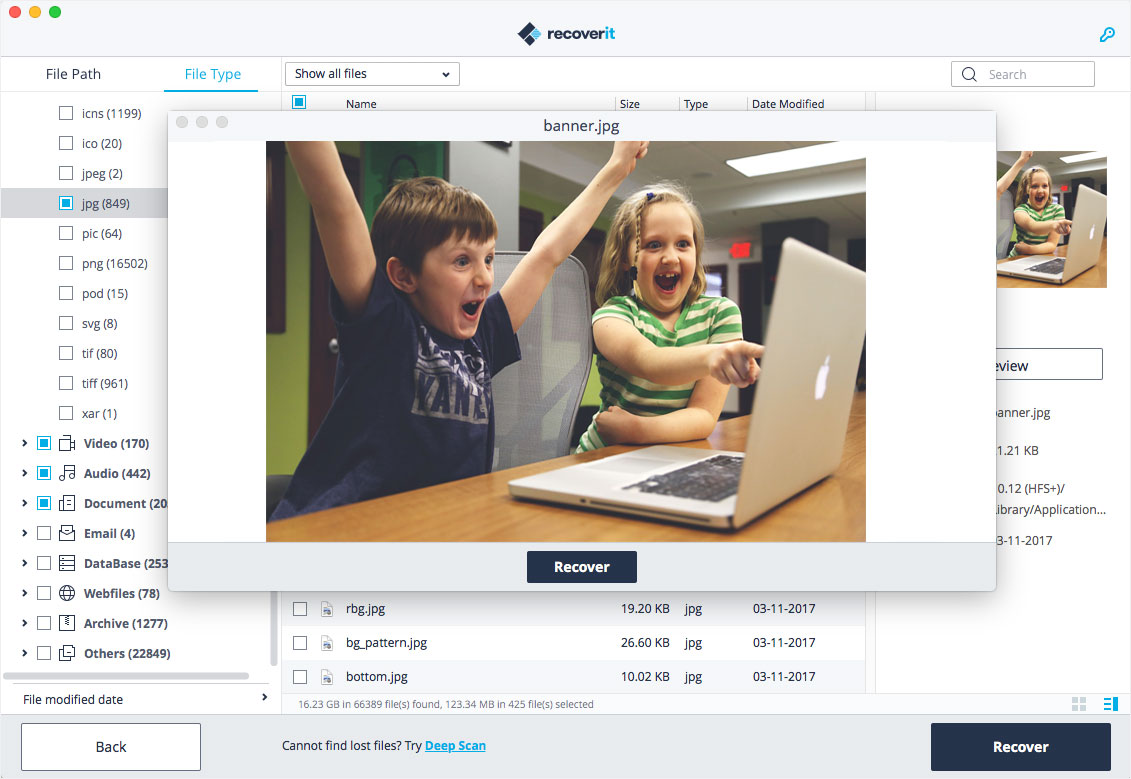Enable the tiff (961) checkbox

click(66, 384)
